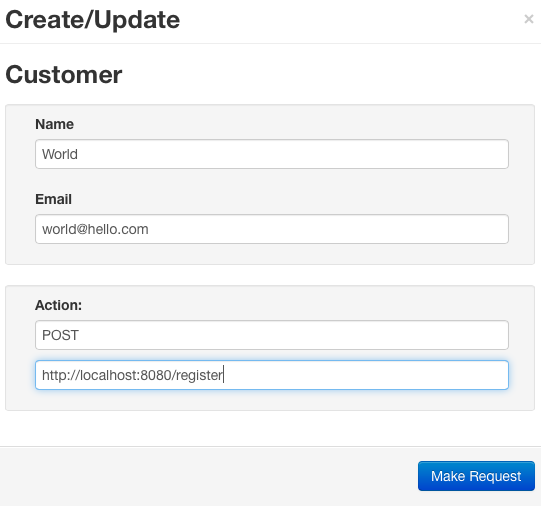Click the 'register' path in URL

click(x=199, y=376)
